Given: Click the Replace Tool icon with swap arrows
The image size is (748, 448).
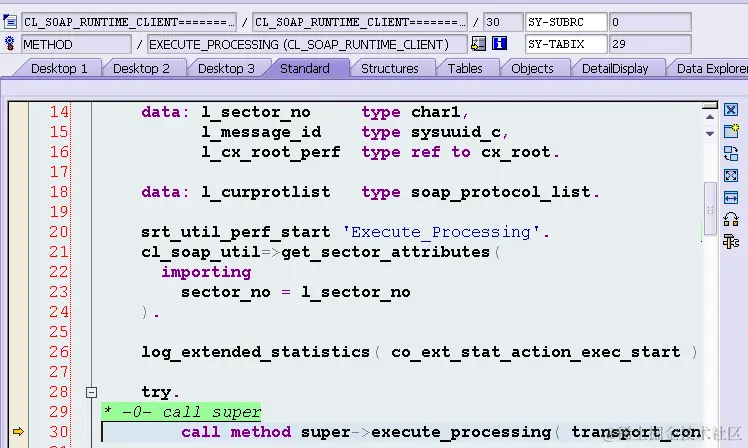Looking at the screenshot, I should [730, 154].
